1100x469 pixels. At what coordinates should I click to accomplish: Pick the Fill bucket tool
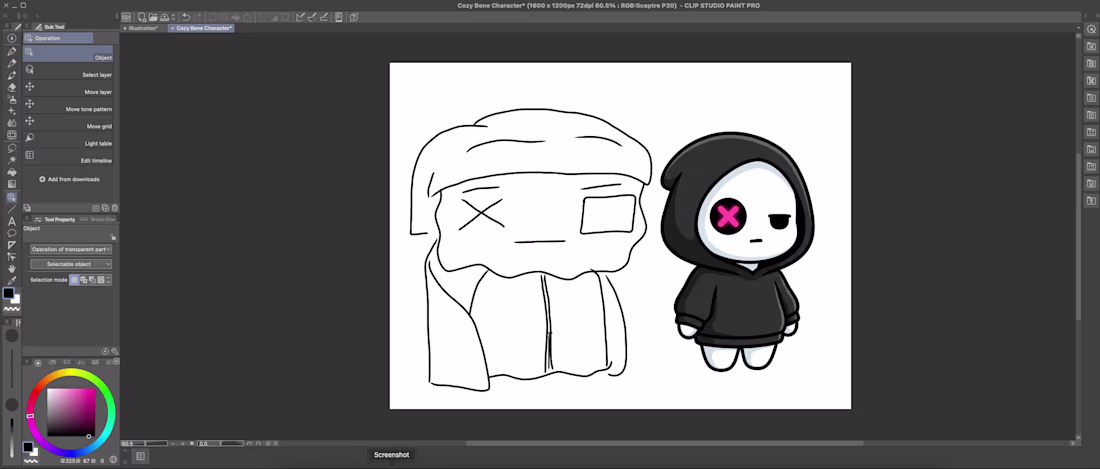point(12,172)
